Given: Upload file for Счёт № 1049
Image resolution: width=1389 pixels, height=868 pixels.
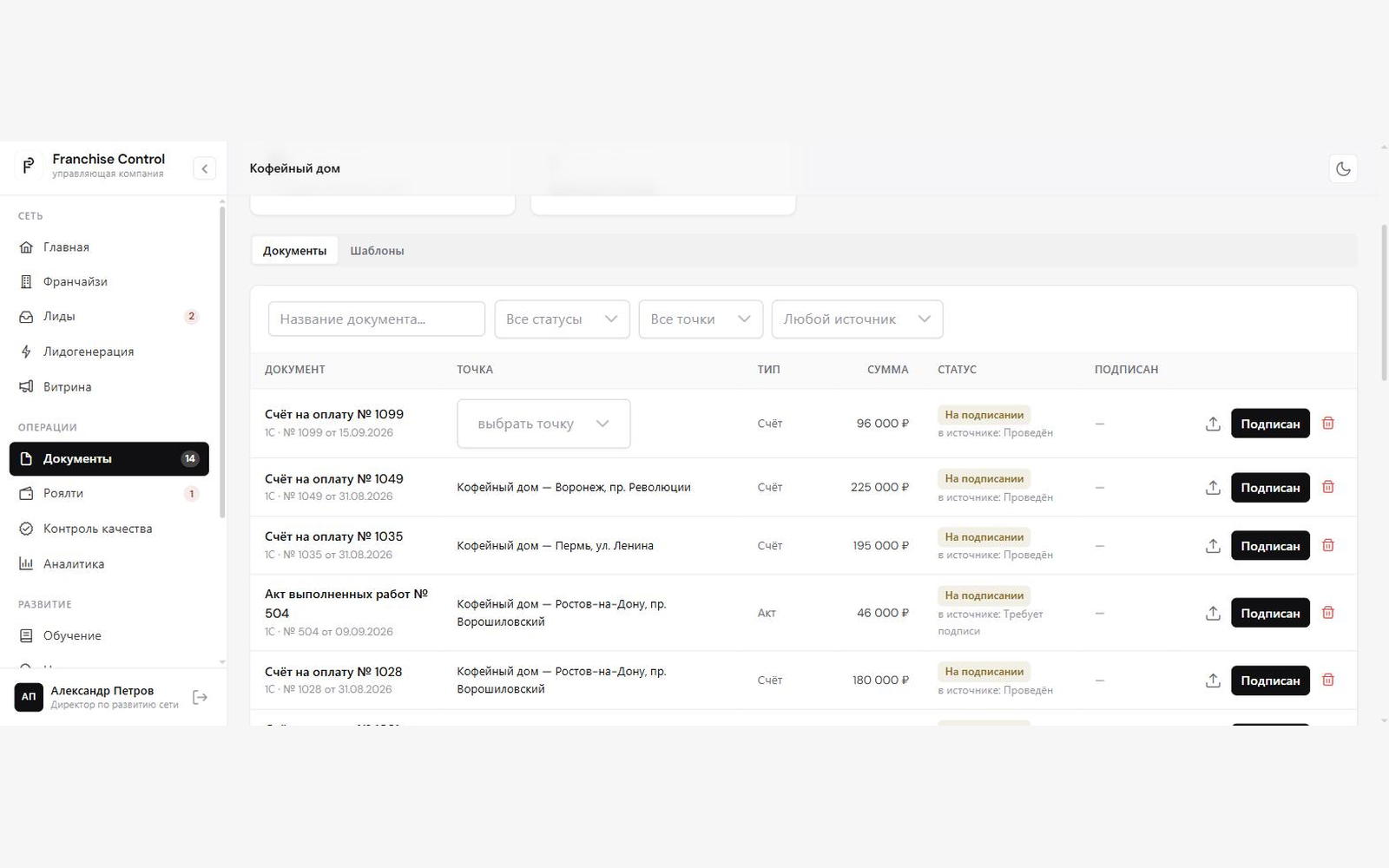Looking at the screenshot, I should (1213, 488).
